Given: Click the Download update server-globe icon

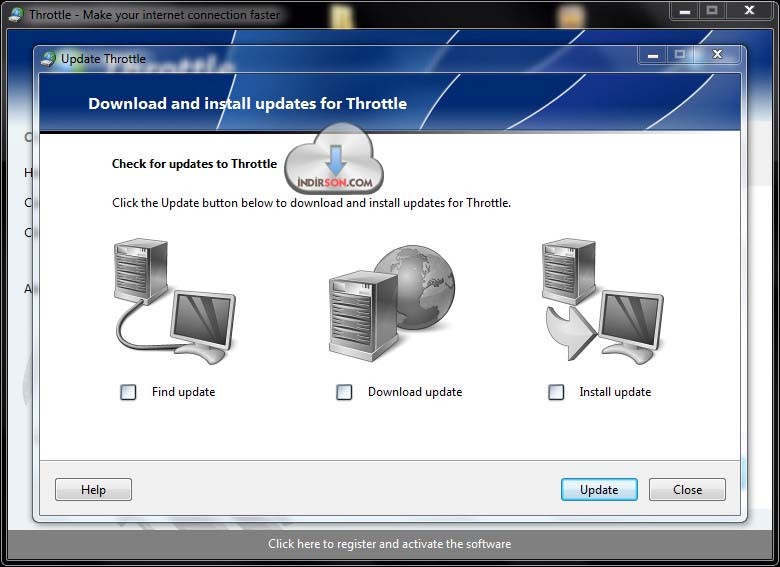Looking at the screenshot, I should [x=391, y=302].
